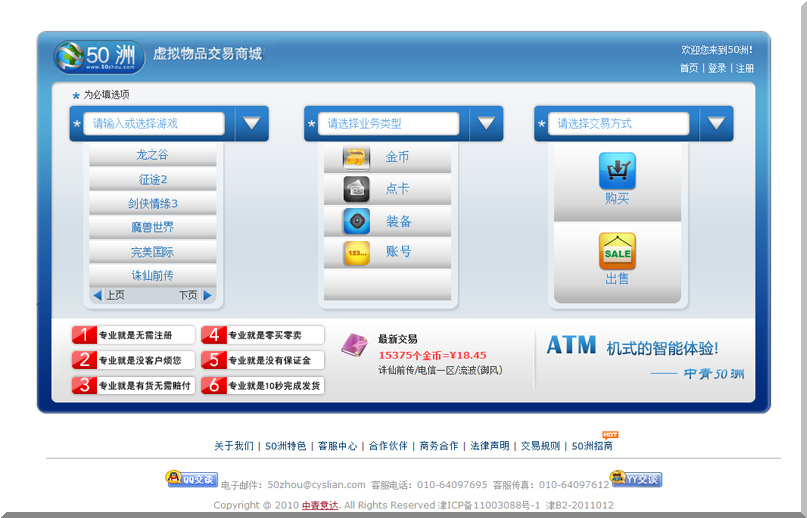Go to 首页 in top navigation
The image size is (807, 518).
click(x=689, y=68)
